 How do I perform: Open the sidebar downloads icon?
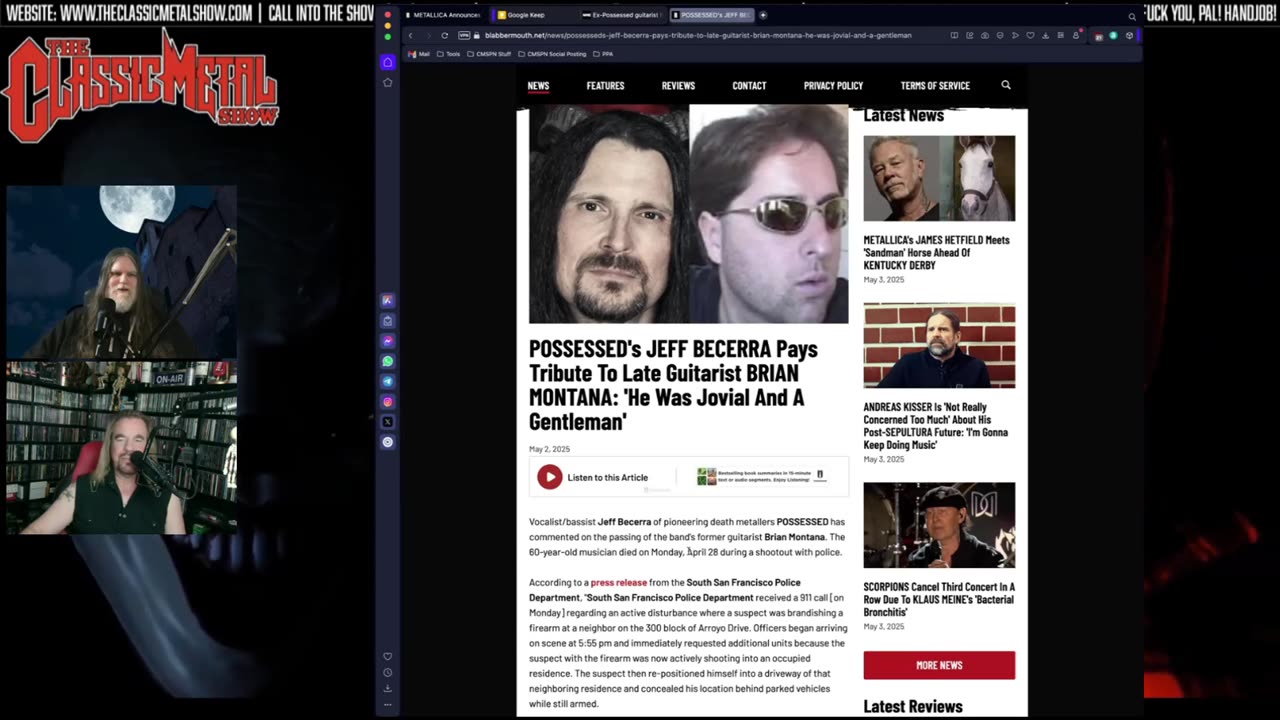pyautogui.click(x=388, y=688)
